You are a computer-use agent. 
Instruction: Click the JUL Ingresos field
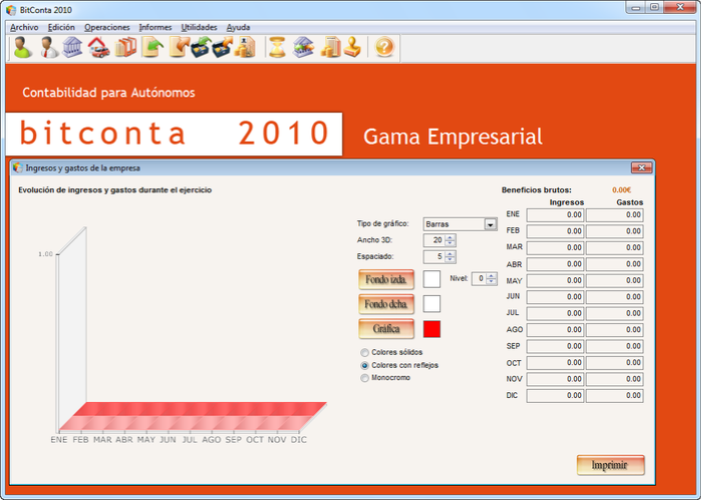[555, 314]
